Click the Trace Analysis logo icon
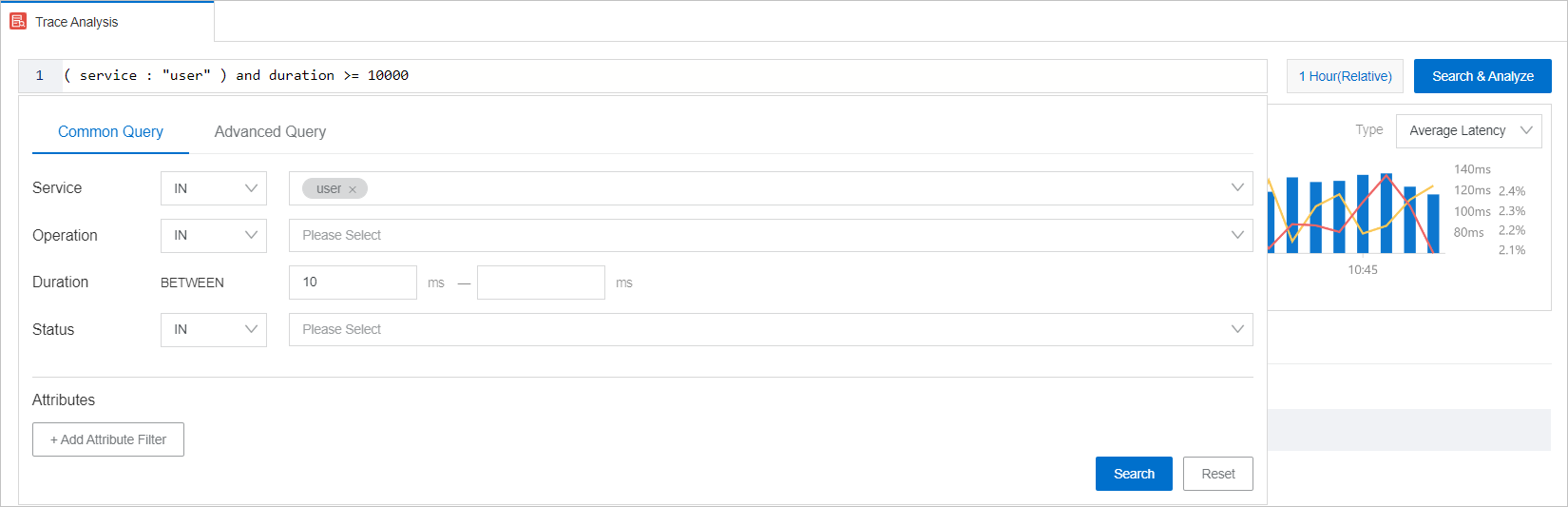This screenshot has height=507, width=1568. (x=18, y=21)
